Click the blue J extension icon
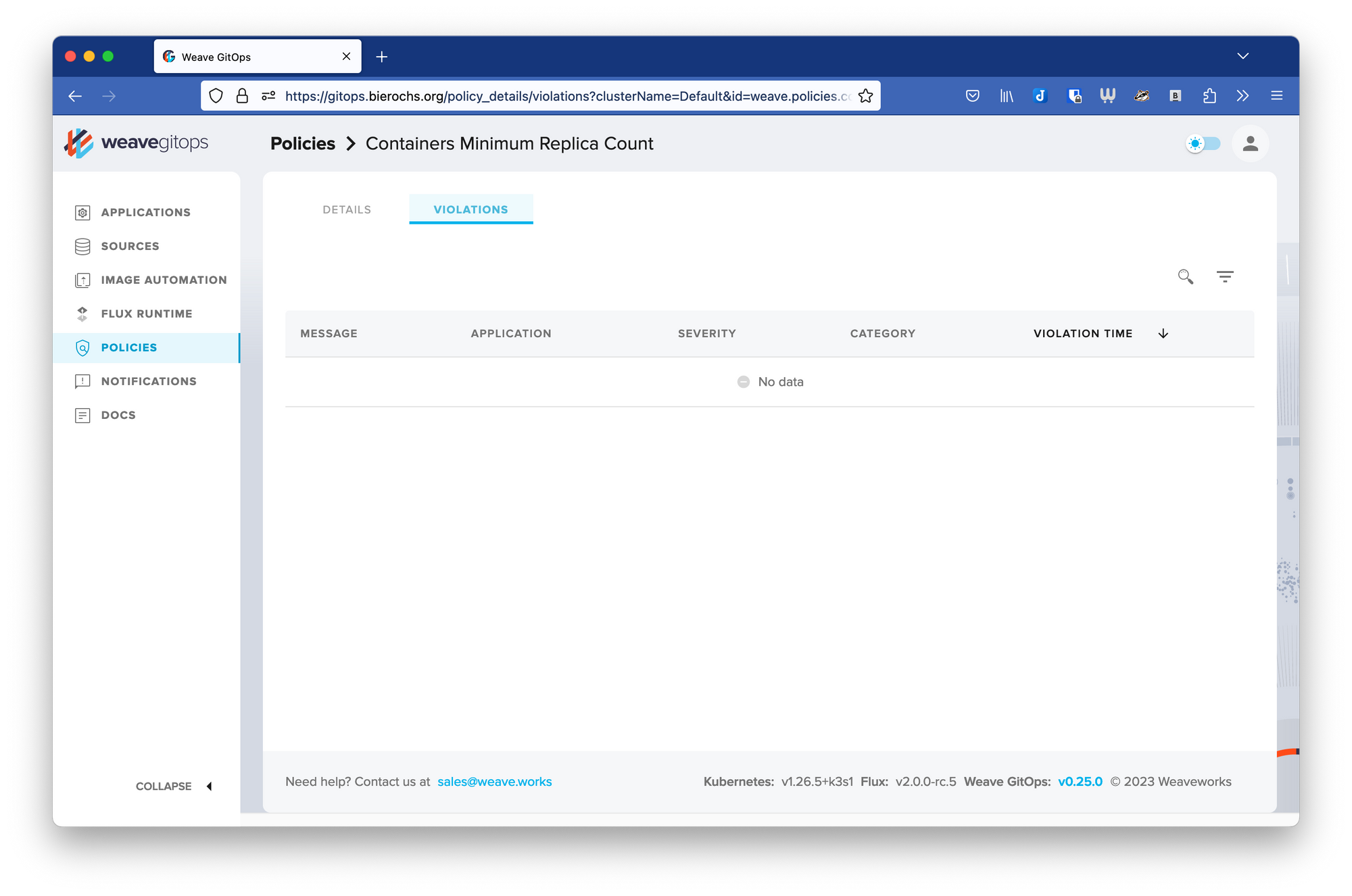This screenshot has height=896, width=1352. [1040, 96]
